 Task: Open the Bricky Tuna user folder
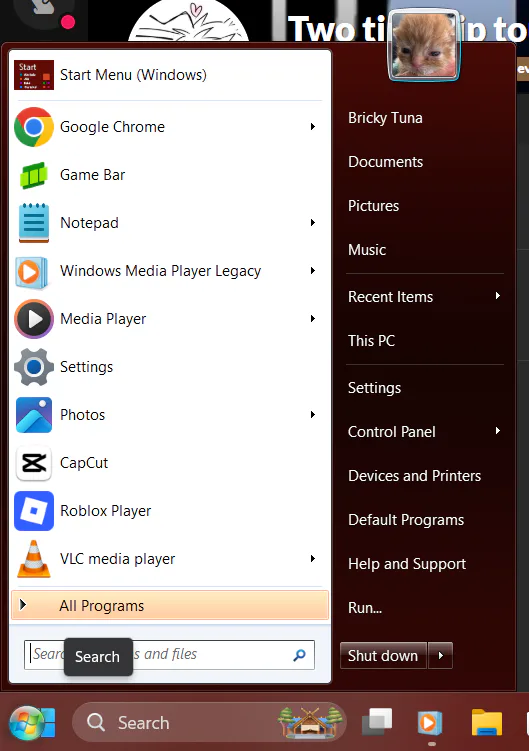[385, 118]
